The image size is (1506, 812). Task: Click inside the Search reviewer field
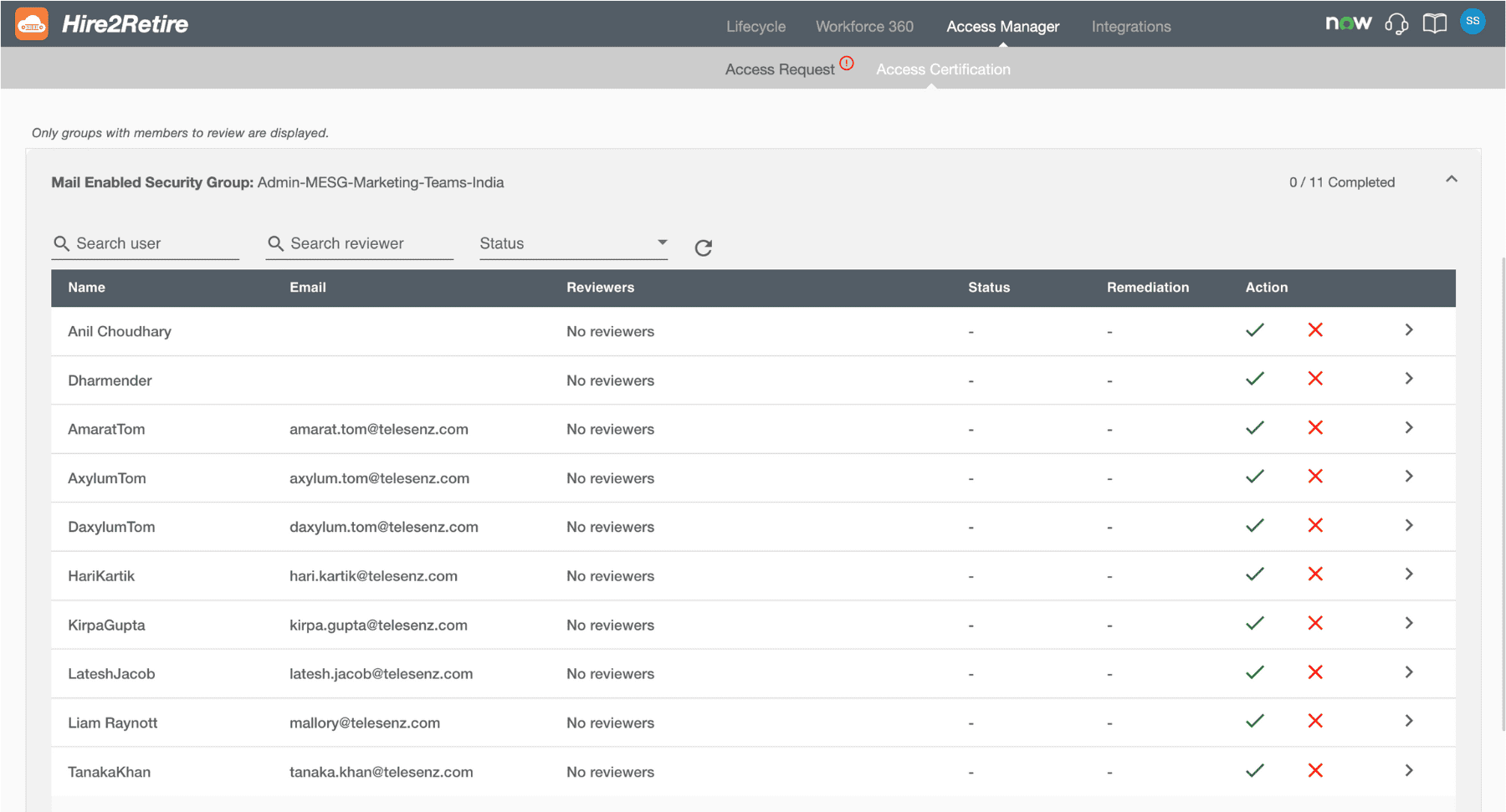360,243
